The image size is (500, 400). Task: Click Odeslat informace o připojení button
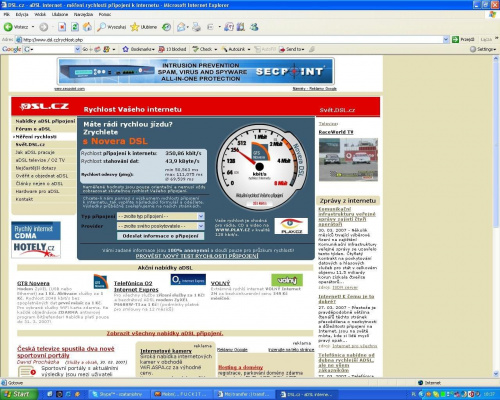point(160,236)
